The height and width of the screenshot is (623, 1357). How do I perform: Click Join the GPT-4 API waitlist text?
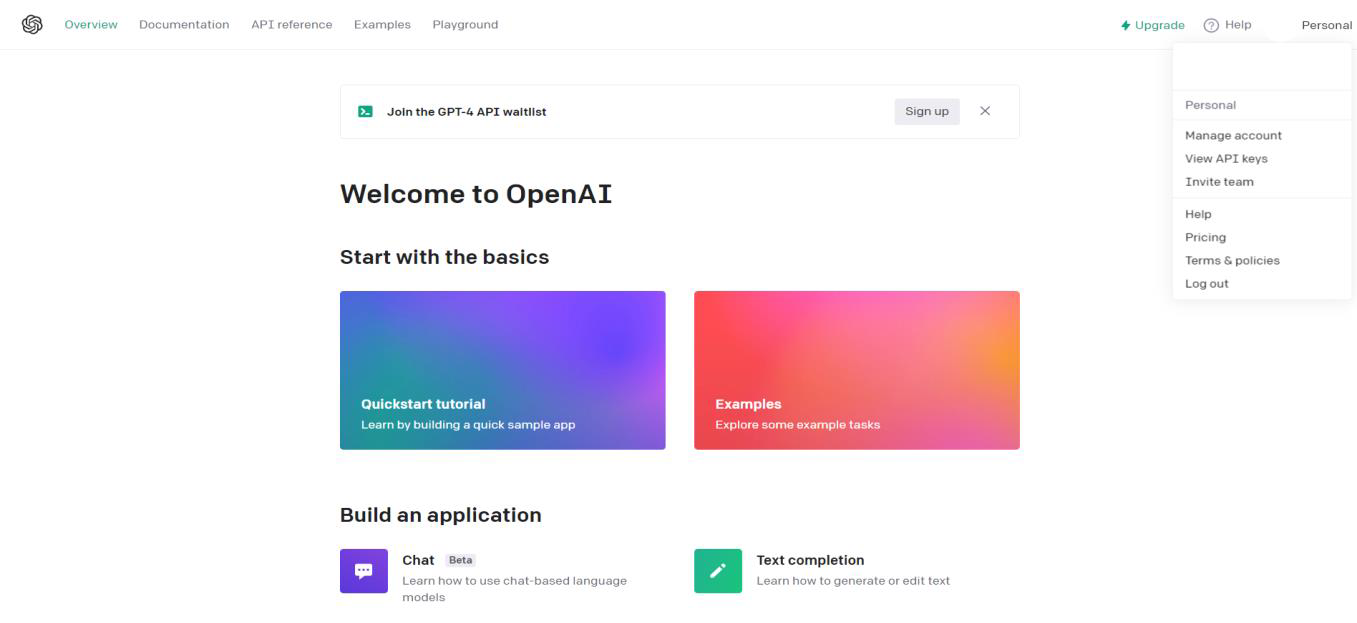coord(466,112)
